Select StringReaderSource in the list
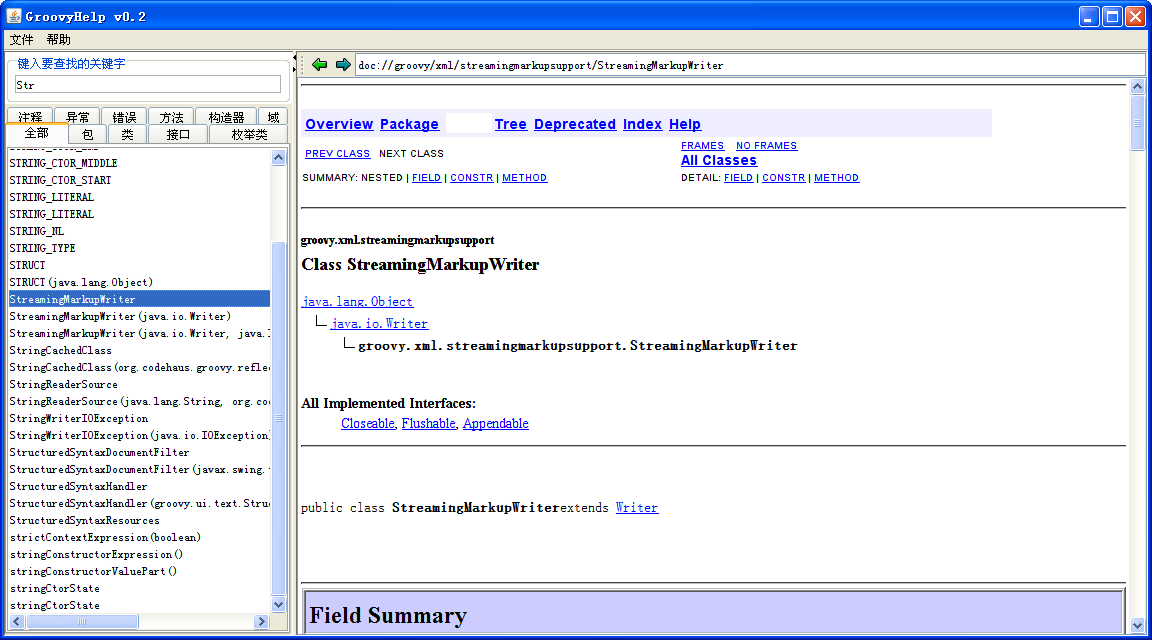 coord(139,384)
